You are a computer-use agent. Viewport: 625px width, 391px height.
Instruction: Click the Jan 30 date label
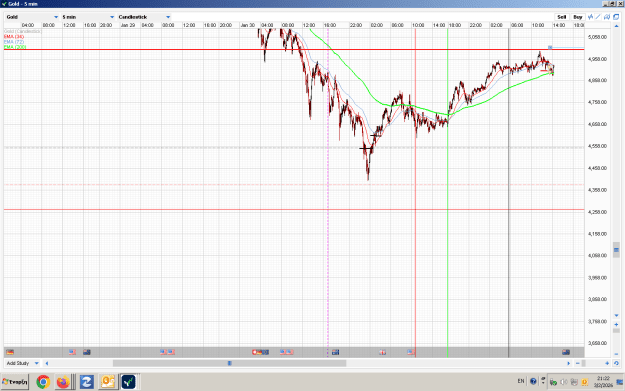pos(248,25)
